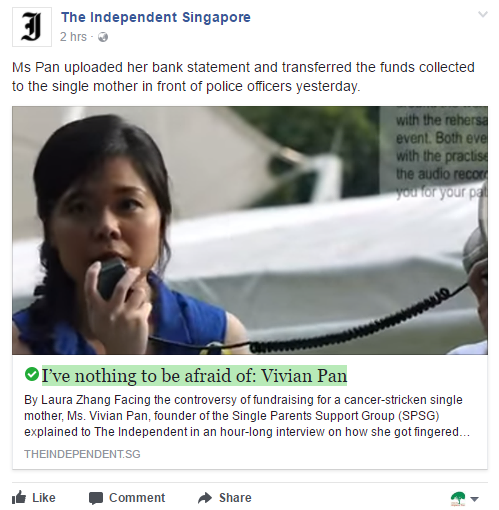This screenshot has width=499, height=510.
Task: Click the Comment button label
Action: click(x=137, y=498)
